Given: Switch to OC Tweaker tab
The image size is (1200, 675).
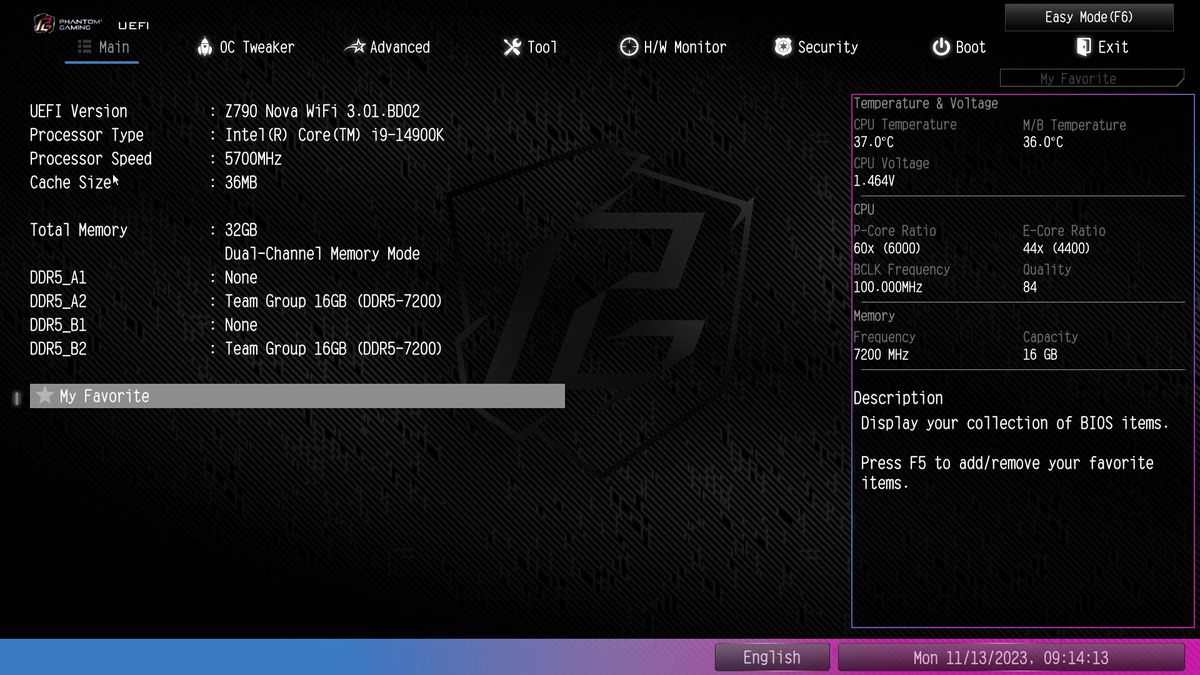Looking at the screenshot, I should pos(246,47).
